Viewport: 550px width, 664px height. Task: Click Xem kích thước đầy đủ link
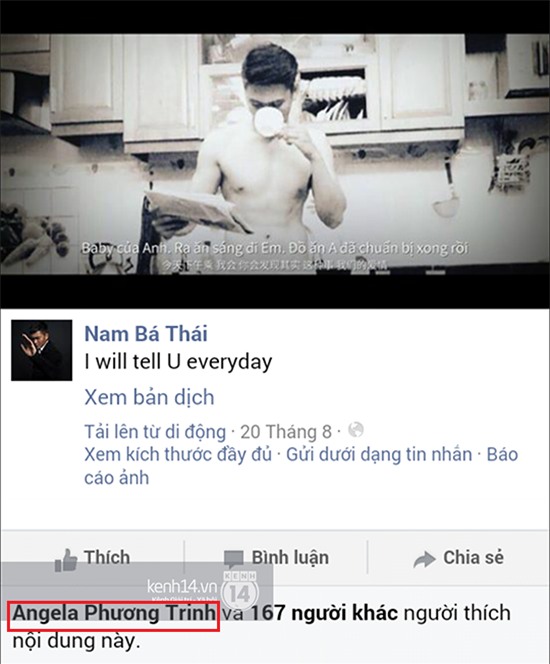coord(178,455)
